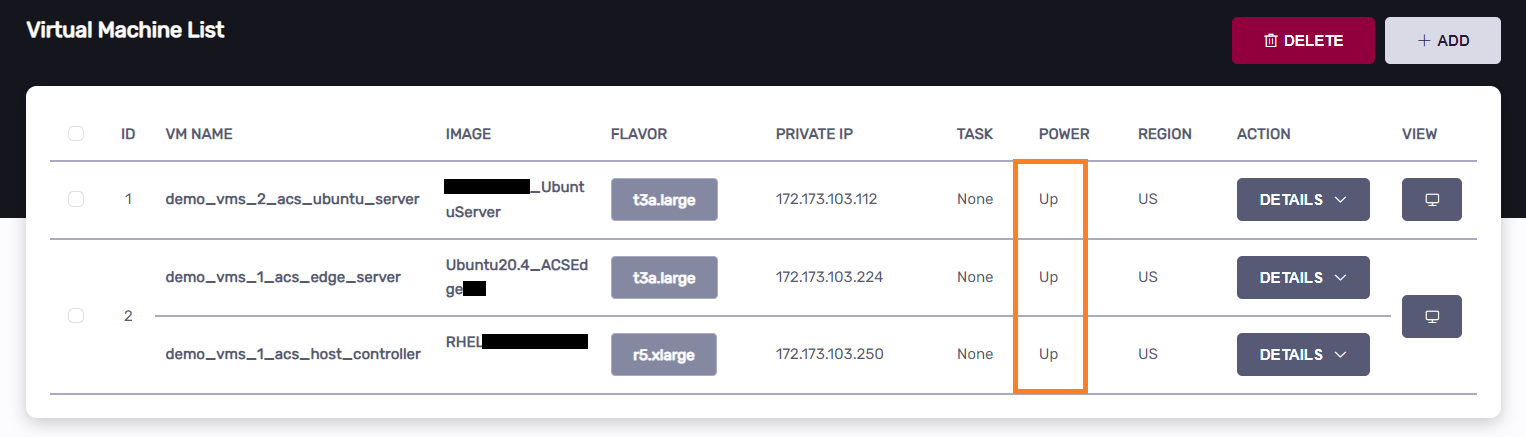Click the plus icon in Add button
The height and width of the screenshot is (437, 1526).
click(1424, 41)
